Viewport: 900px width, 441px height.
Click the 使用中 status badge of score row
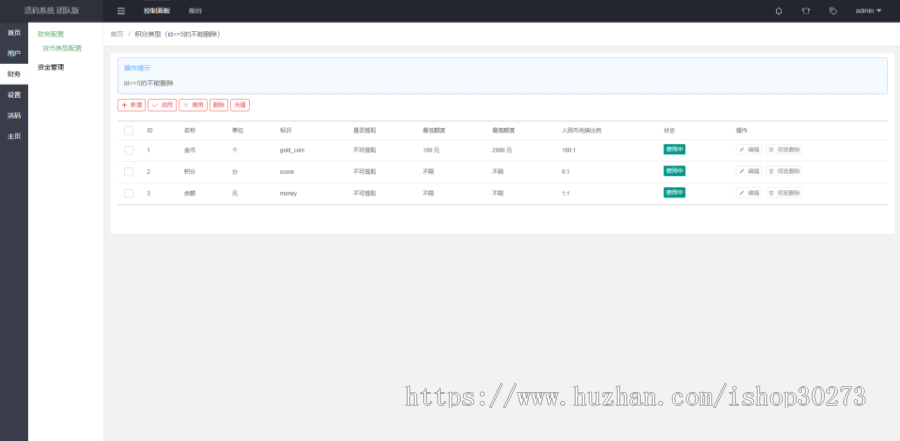[674, 171]
